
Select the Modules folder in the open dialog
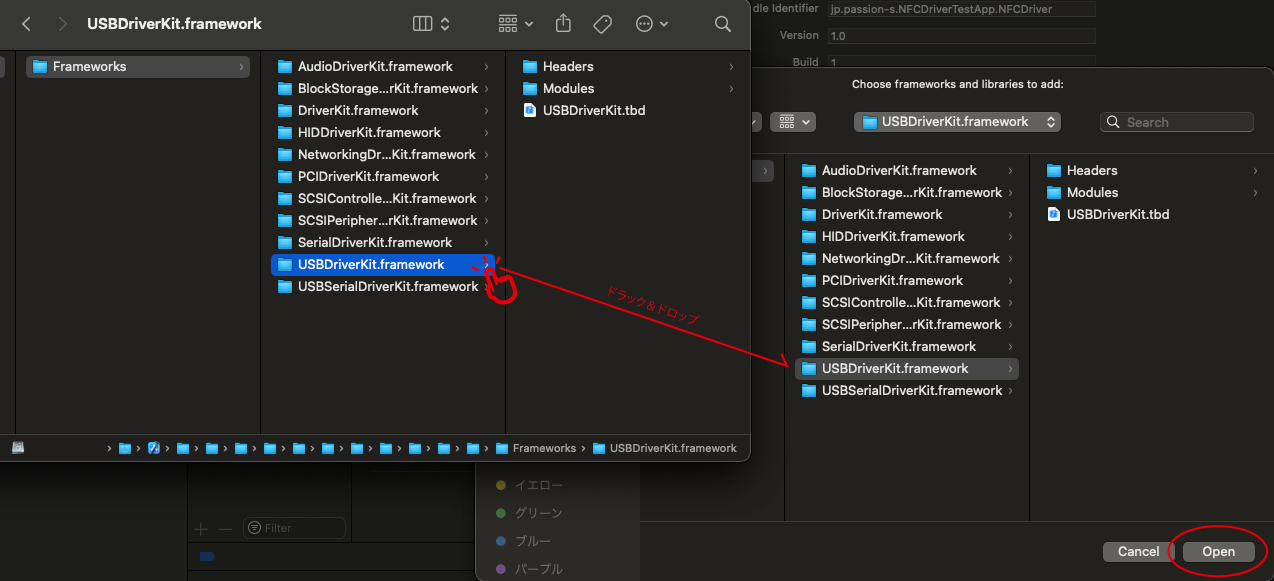(x=1092, y=192)
